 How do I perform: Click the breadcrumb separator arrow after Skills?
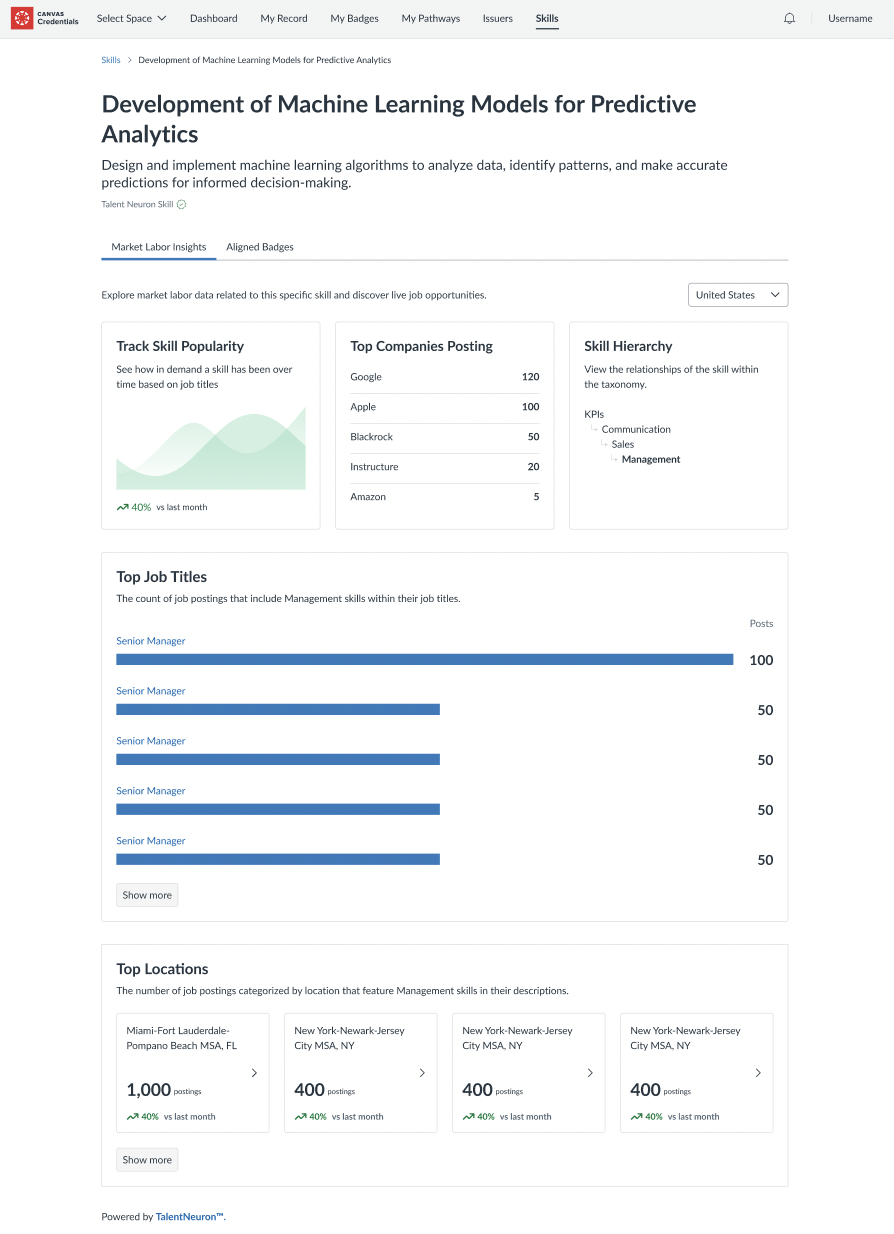[129, 60]
